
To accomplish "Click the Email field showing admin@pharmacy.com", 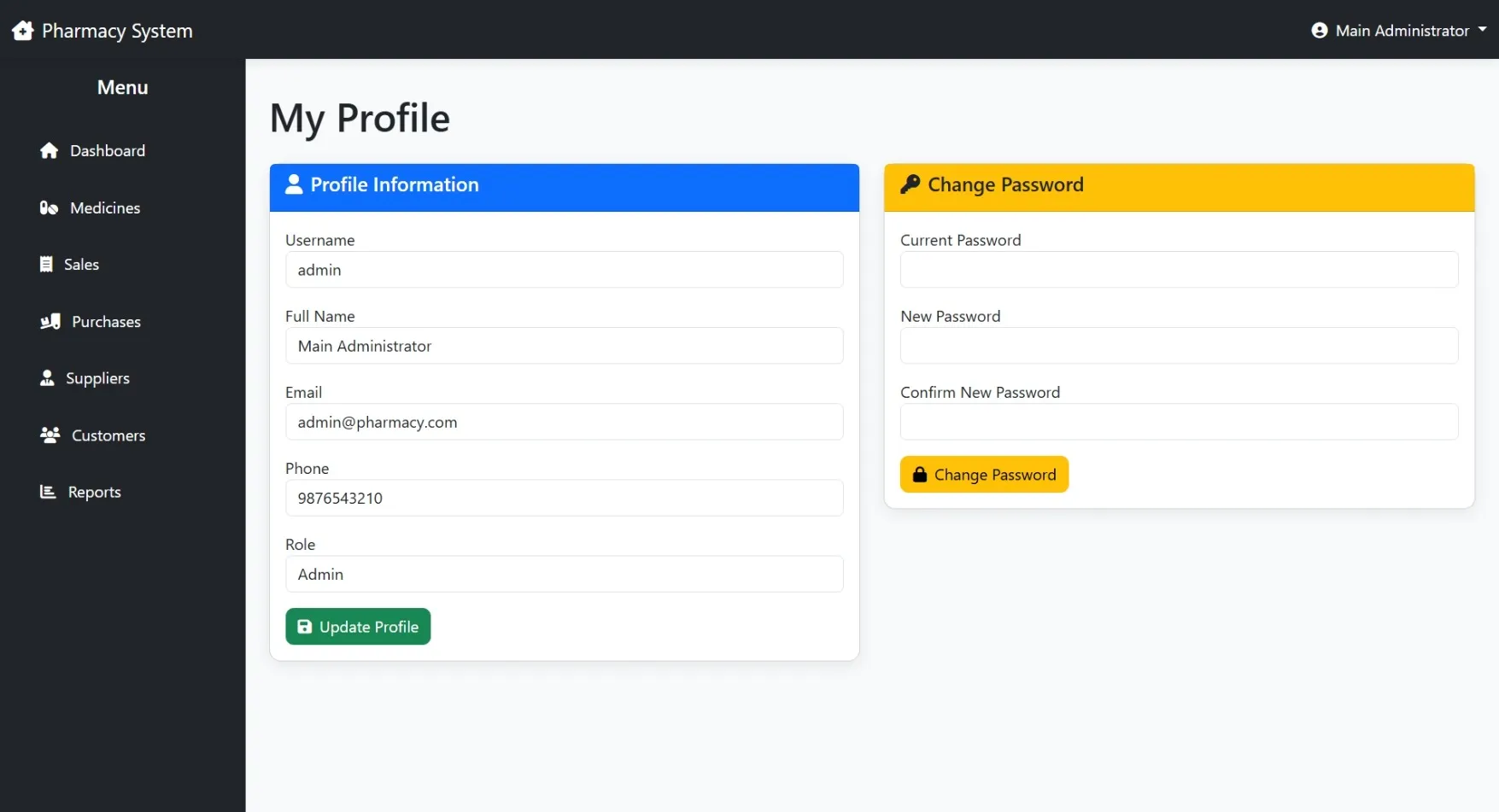I will [x=564, y=422].
